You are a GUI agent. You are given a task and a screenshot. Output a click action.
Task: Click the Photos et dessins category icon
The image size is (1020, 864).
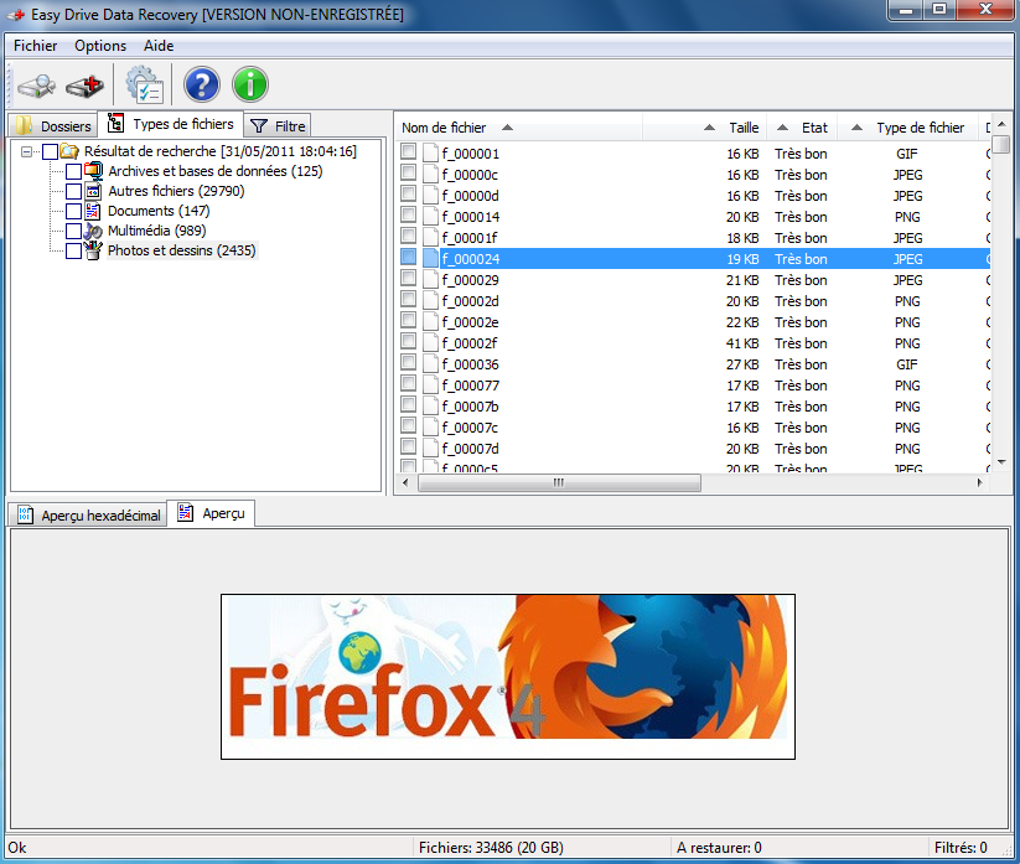coord(94,250)
